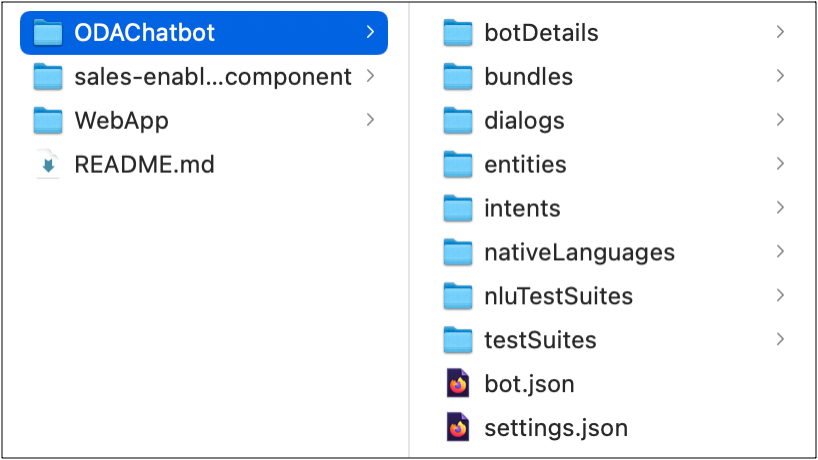Click the bot.json file icon
The width and height of the screenshot is (818, 460).
(458, 384)
